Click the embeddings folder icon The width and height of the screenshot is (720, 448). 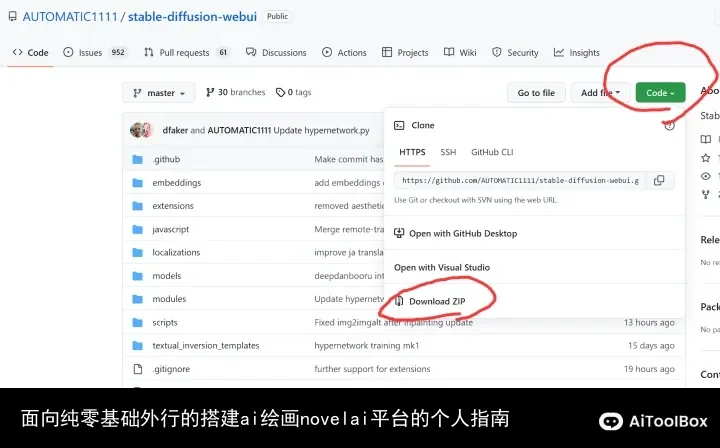[x=137, y=183]
